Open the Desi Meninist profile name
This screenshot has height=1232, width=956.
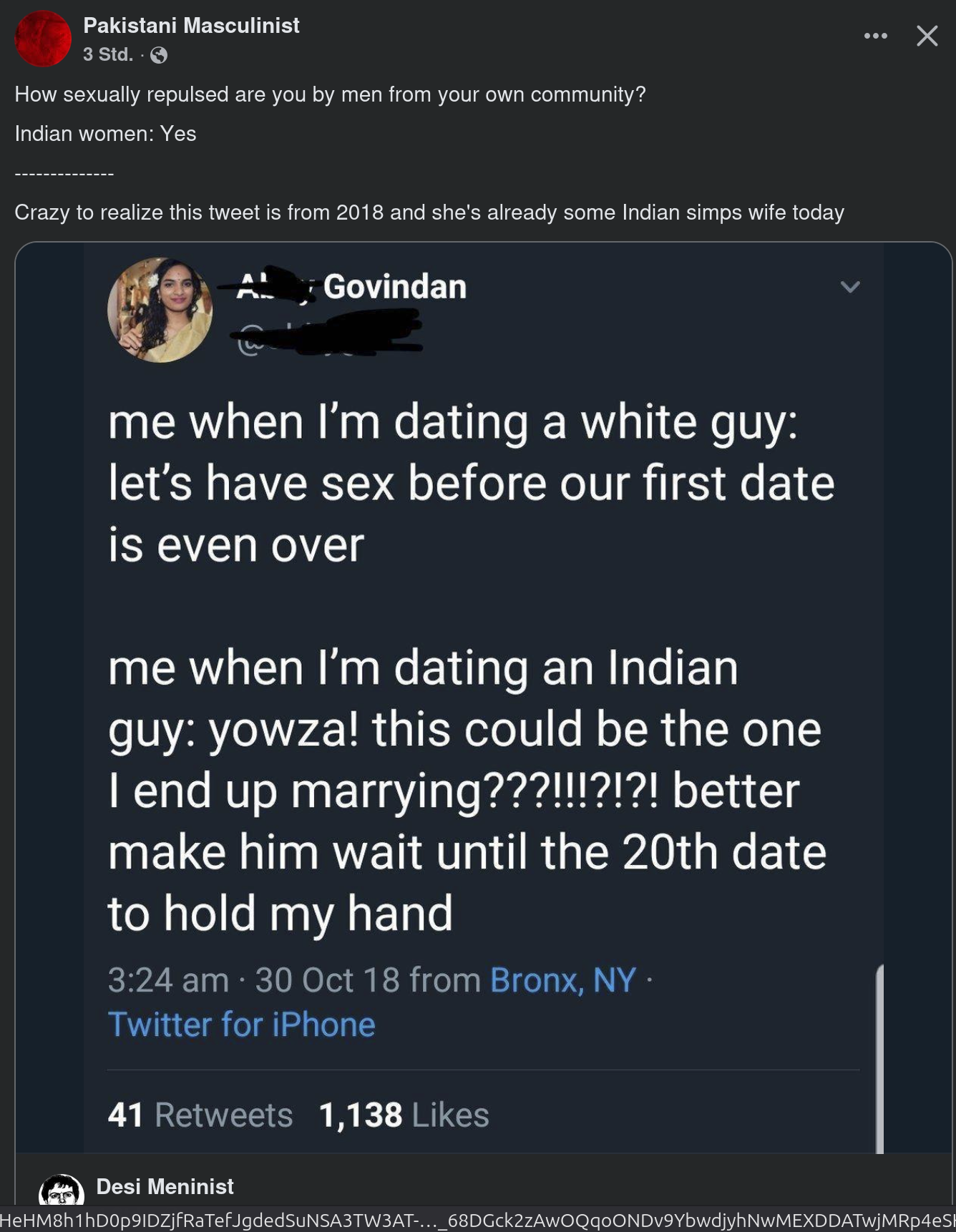click(165, 1187)
